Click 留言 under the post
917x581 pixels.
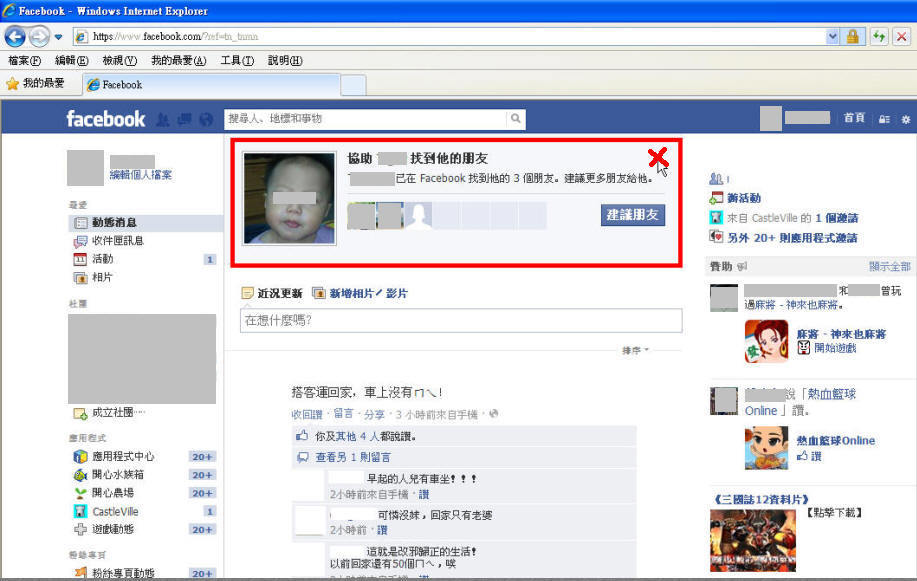(x=343, y=414)
